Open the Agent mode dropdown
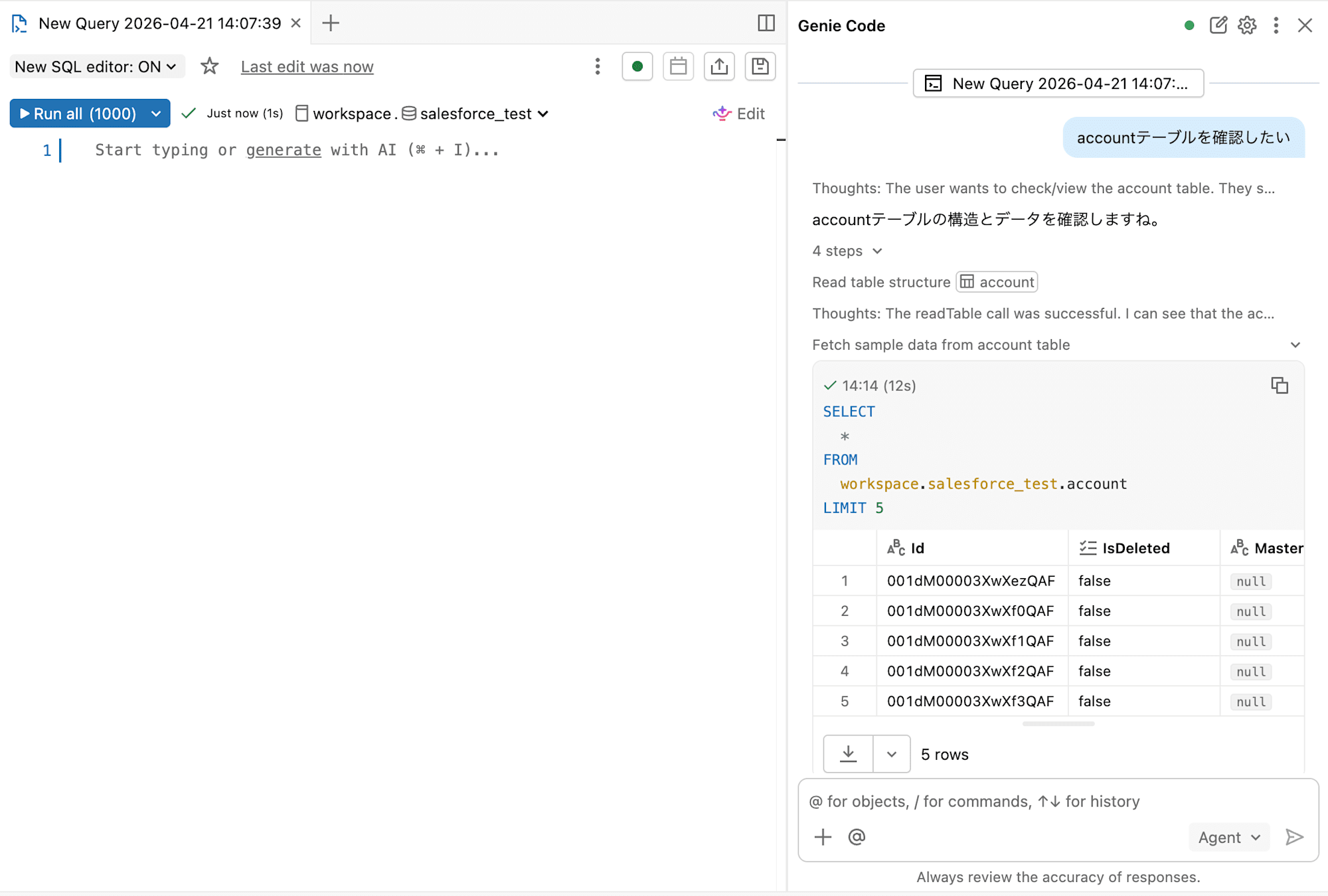 [1228, 837]
